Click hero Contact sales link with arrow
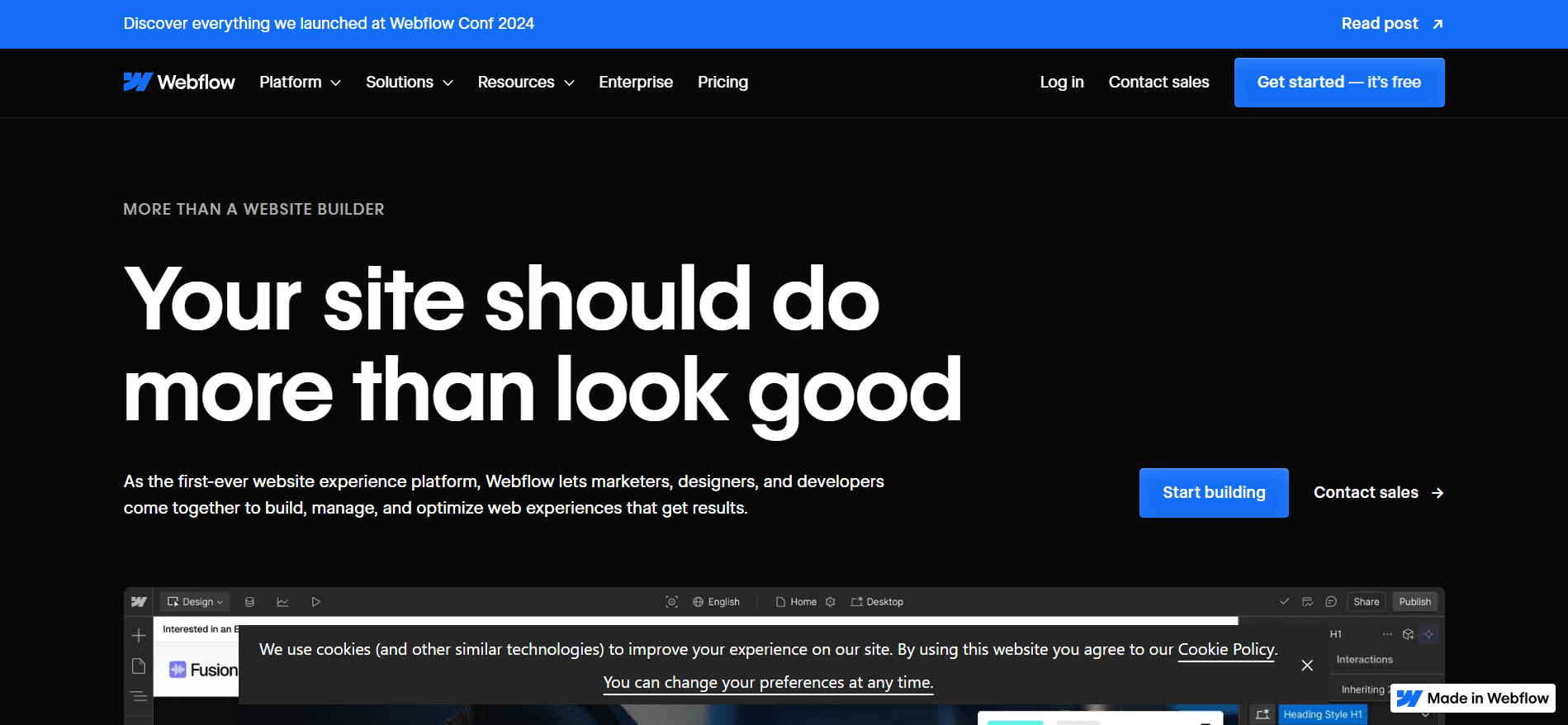This screenshot has height=725, width=1568. pyautogui.click(x=1379, y=493)
